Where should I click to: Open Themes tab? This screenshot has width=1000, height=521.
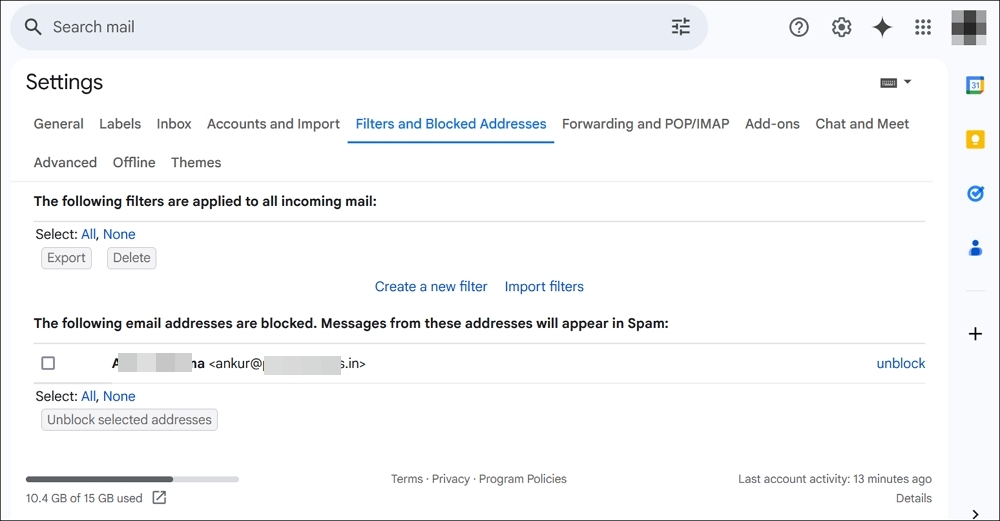point(196,163)
